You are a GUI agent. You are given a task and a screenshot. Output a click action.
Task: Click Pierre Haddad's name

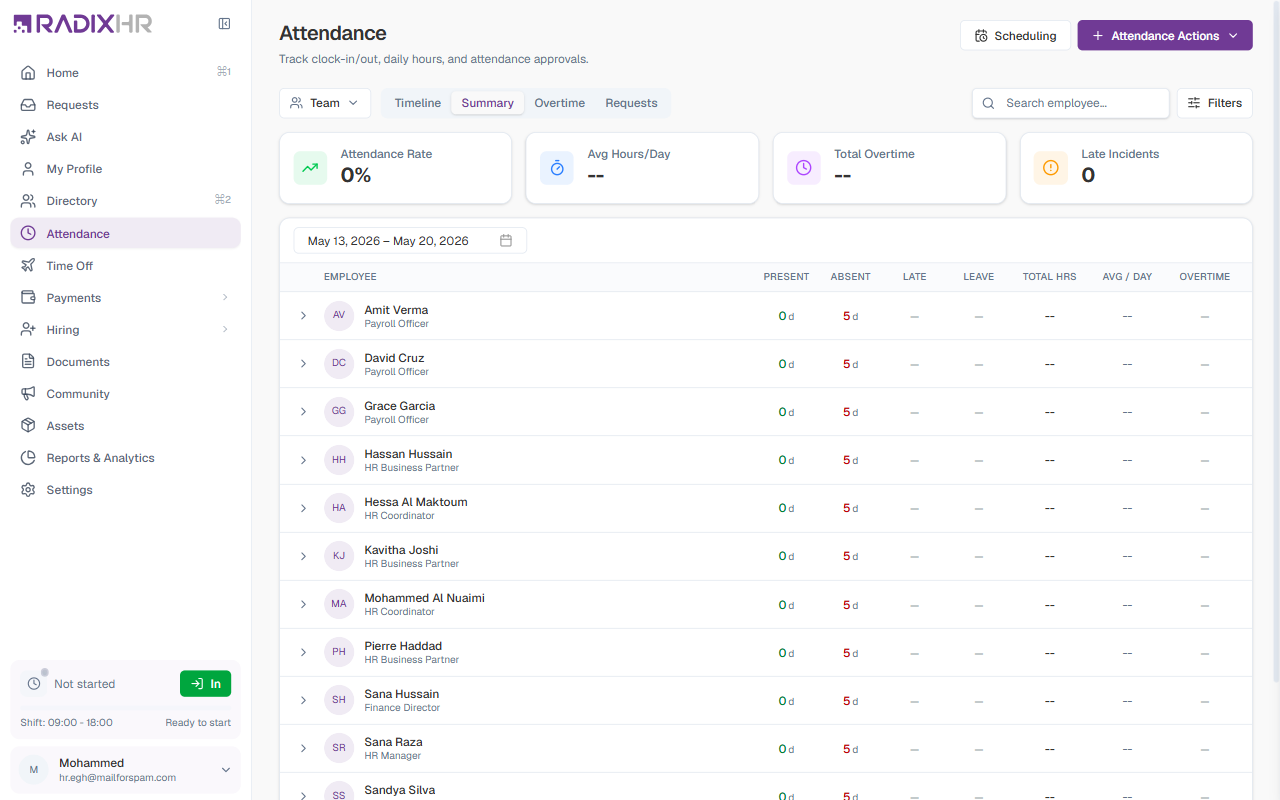[x=403, y=646]
